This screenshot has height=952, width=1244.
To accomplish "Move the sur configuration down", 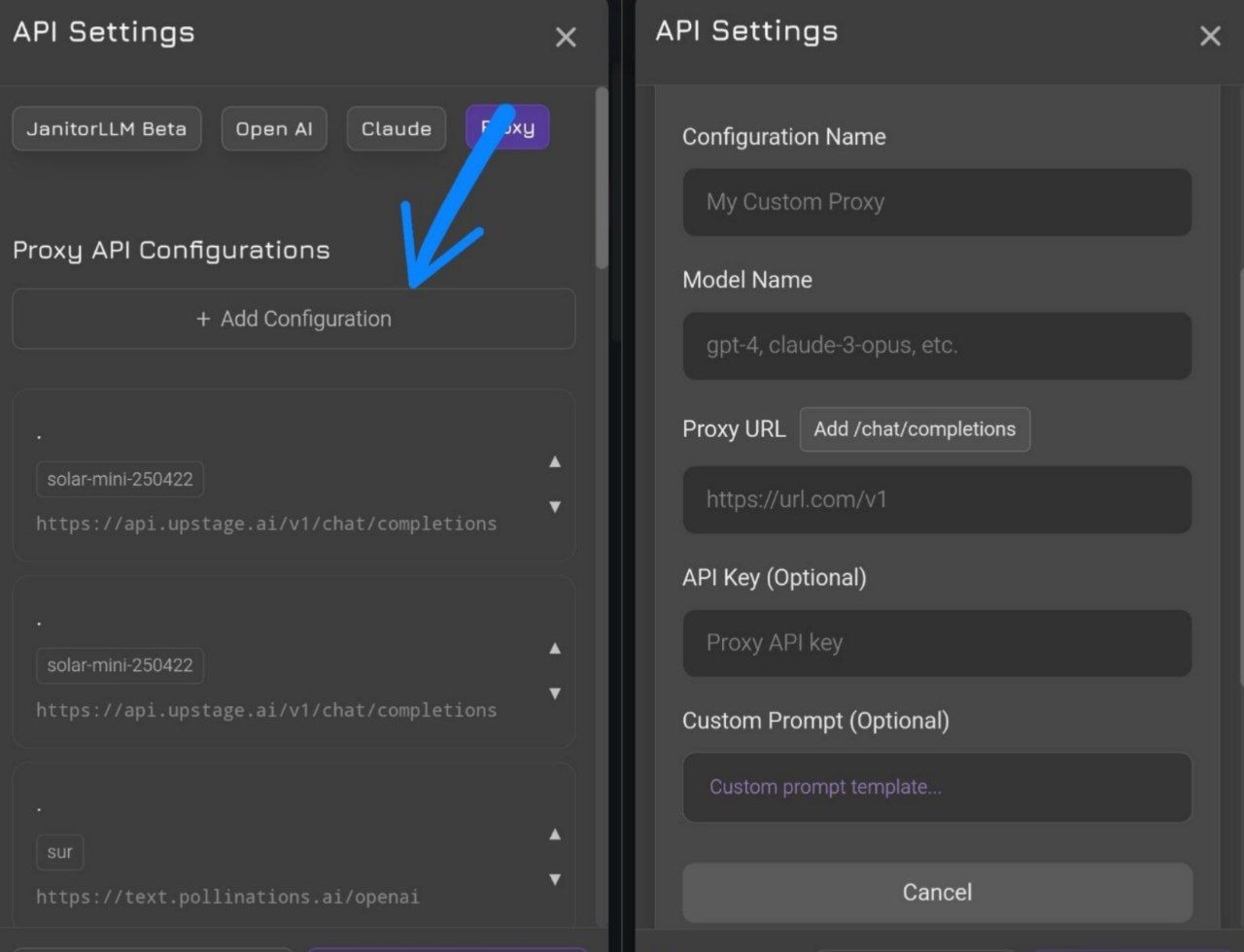I will point(555,879).
